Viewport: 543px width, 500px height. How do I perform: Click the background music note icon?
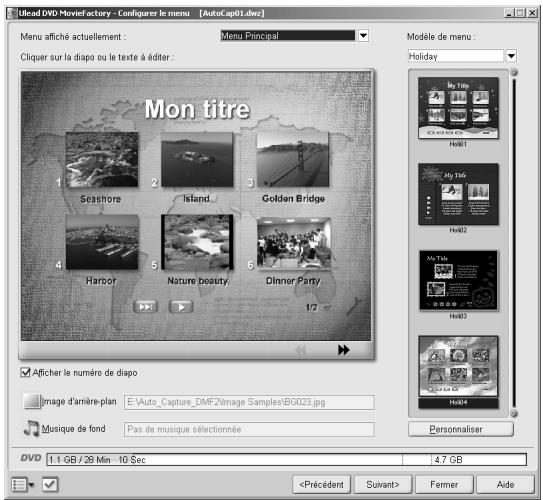coord(32,428)
